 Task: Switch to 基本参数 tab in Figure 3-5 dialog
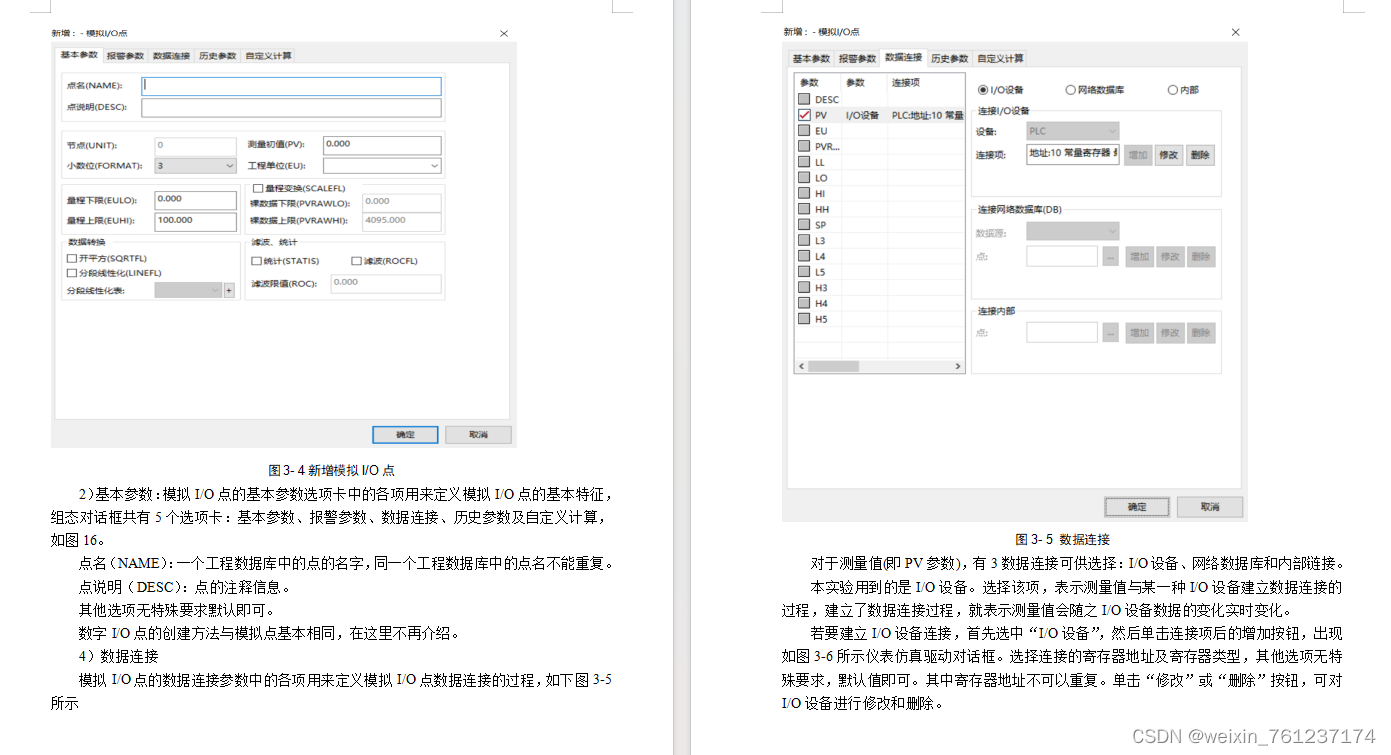pos(811,58)
